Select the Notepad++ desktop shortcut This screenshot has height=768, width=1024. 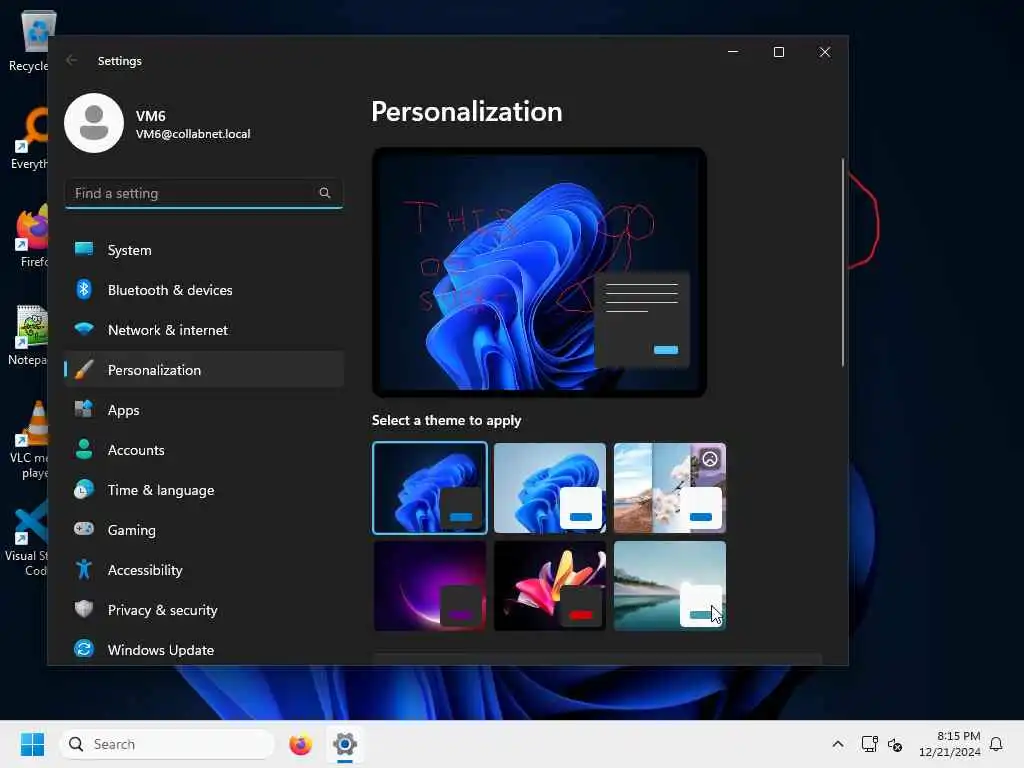(28, 334)
